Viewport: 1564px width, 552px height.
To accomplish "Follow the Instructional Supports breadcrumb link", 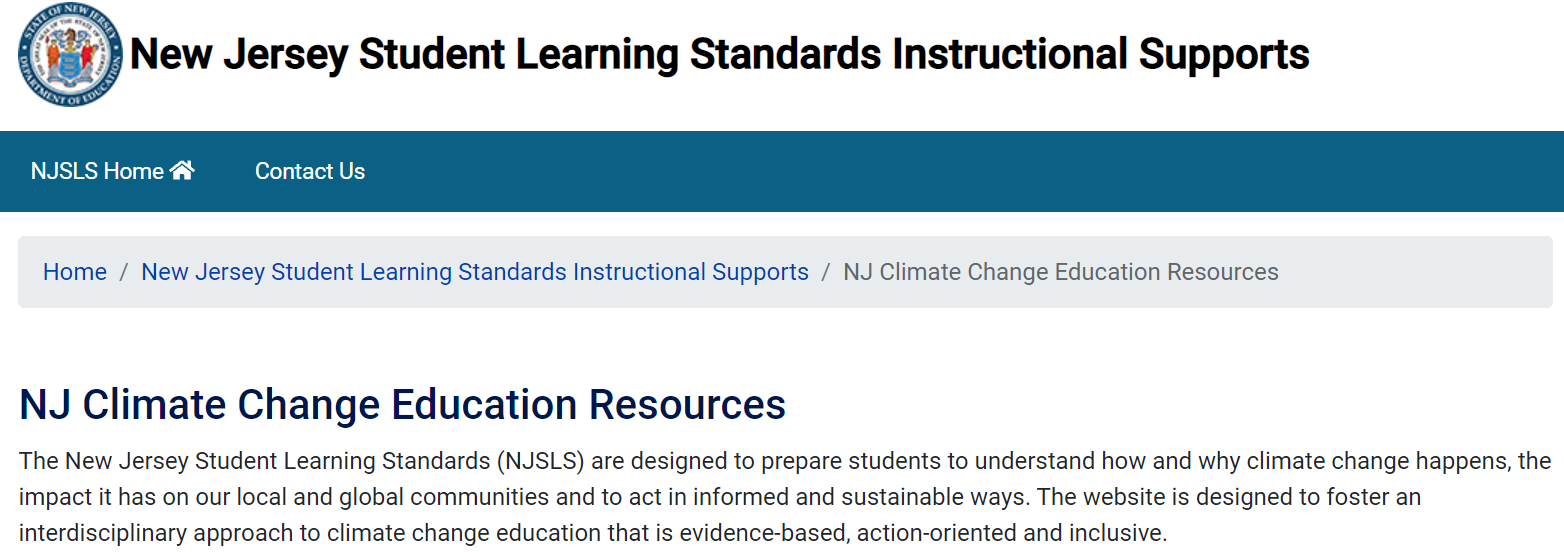I will pyautogui.click(x=475, y=272).
